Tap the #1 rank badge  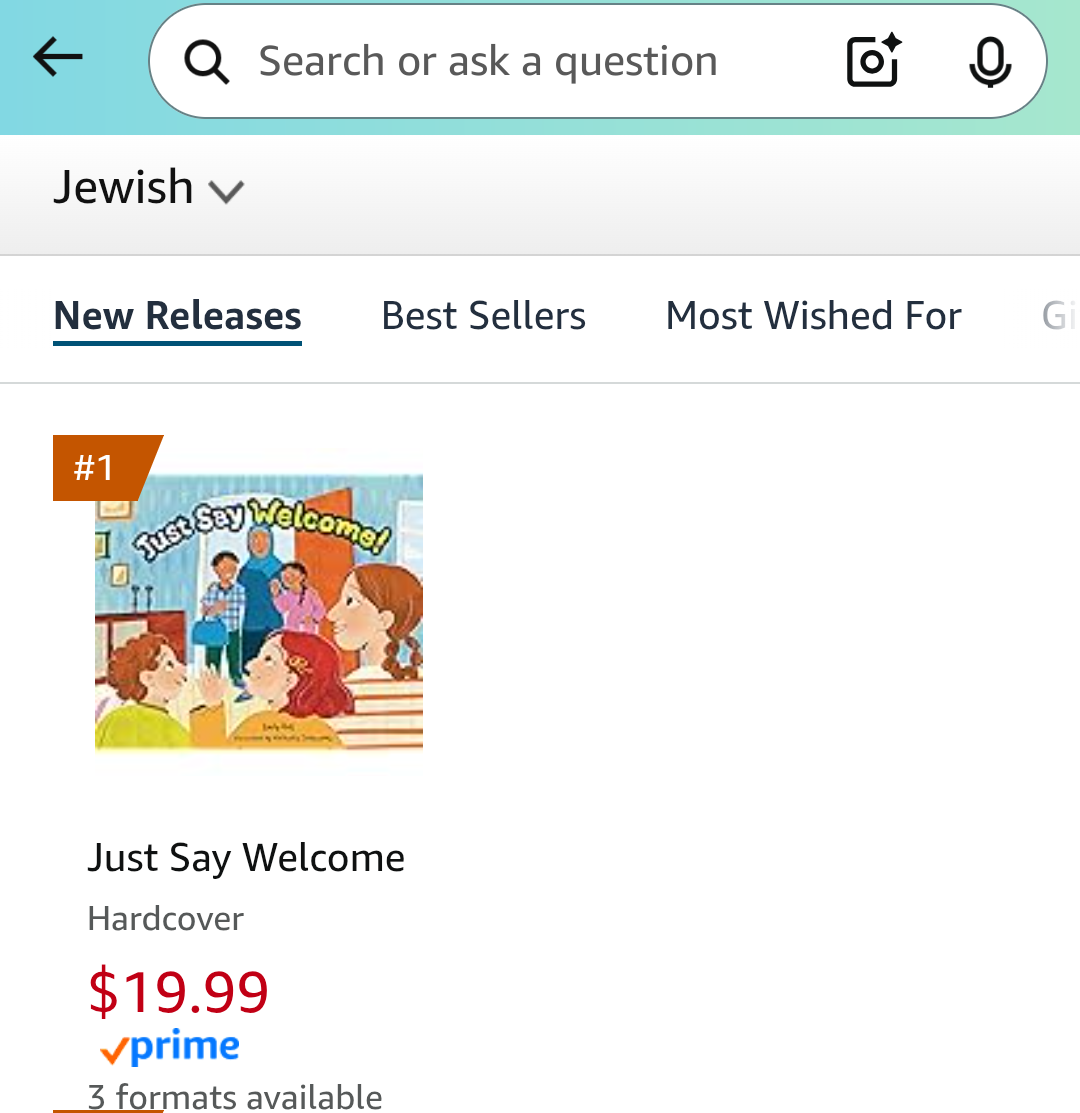(96, 467)
